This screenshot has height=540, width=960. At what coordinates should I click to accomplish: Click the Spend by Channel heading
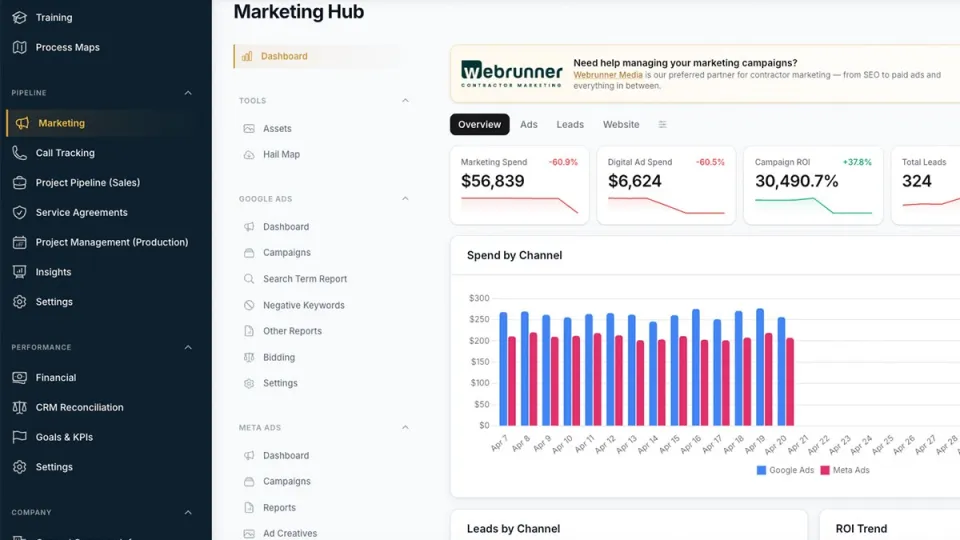tap(514, 255)
